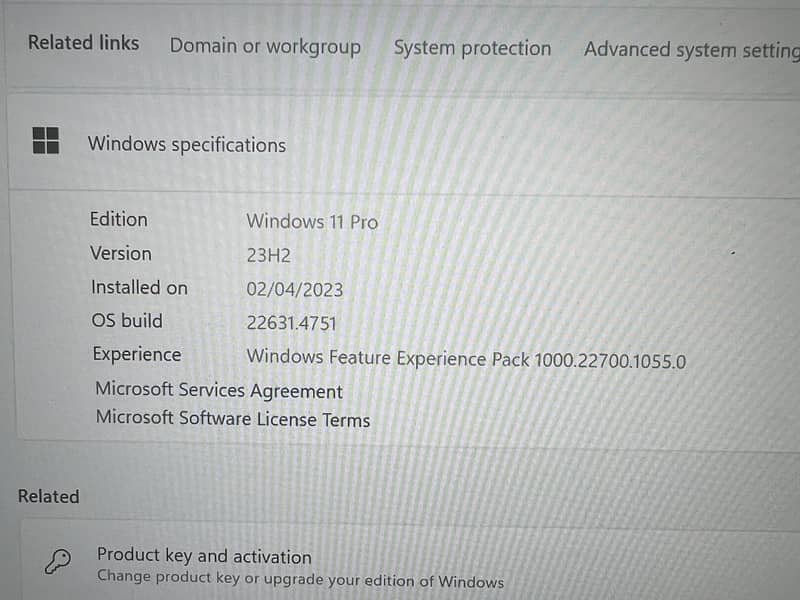The width and height of the screenshot is (800, 600).
Task: Open the System protection link
Action: point(472,48)
